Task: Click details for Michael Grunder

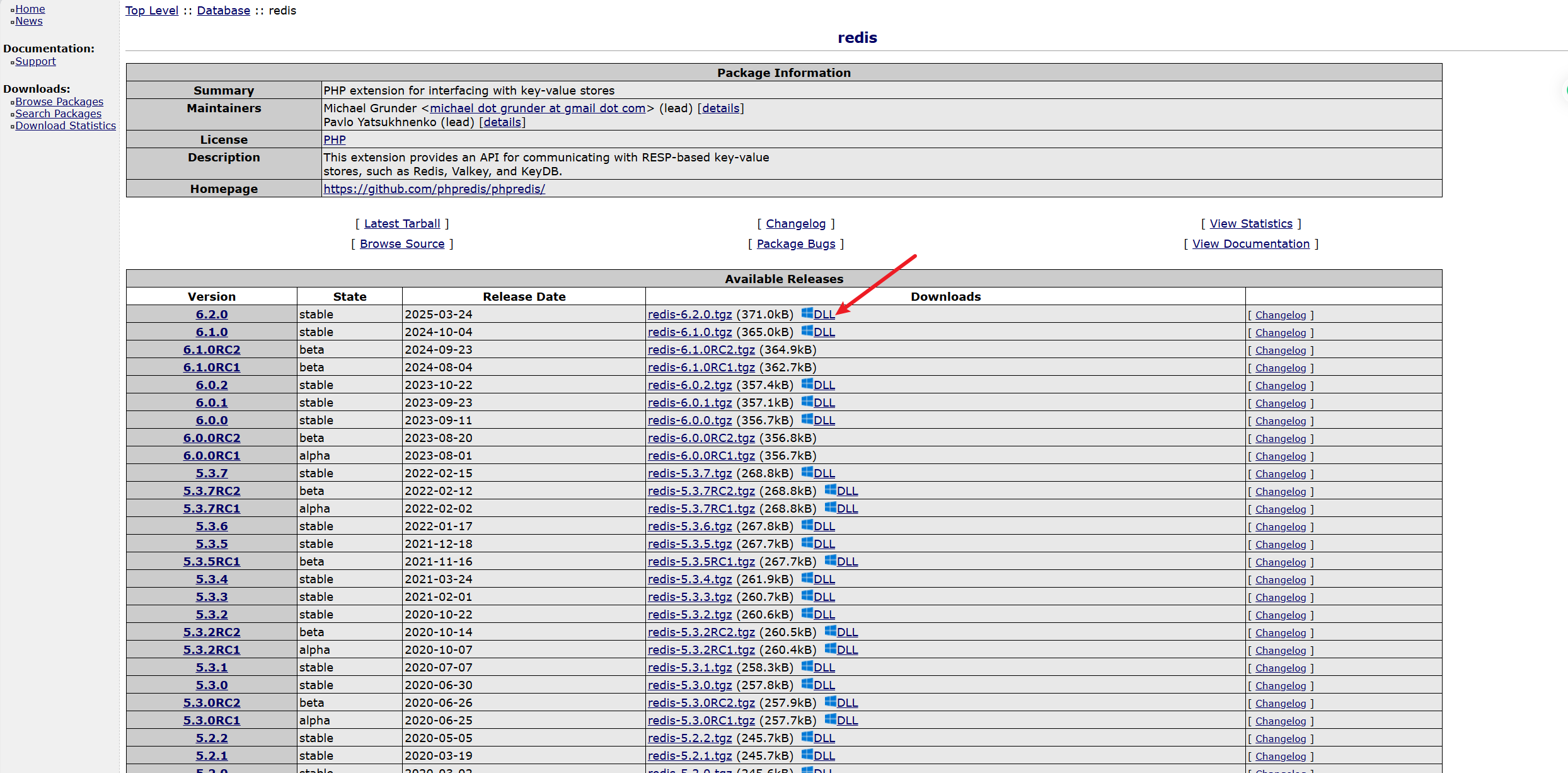Action: coord(721,108)
